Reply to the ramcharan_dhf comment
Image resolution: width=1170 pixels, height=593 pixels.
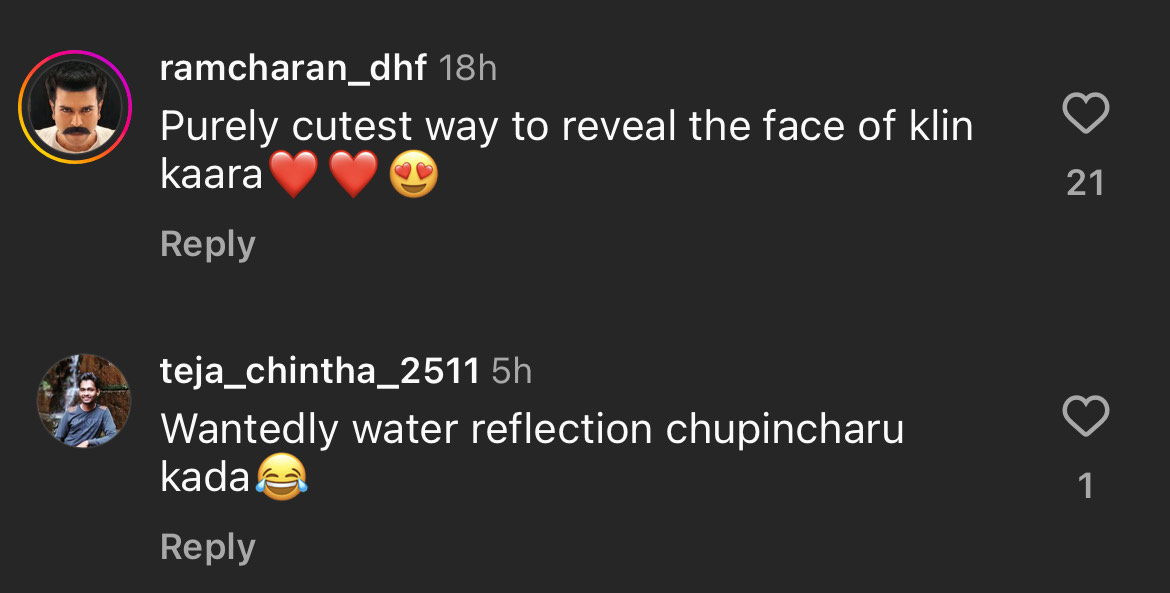coord(208,244)
